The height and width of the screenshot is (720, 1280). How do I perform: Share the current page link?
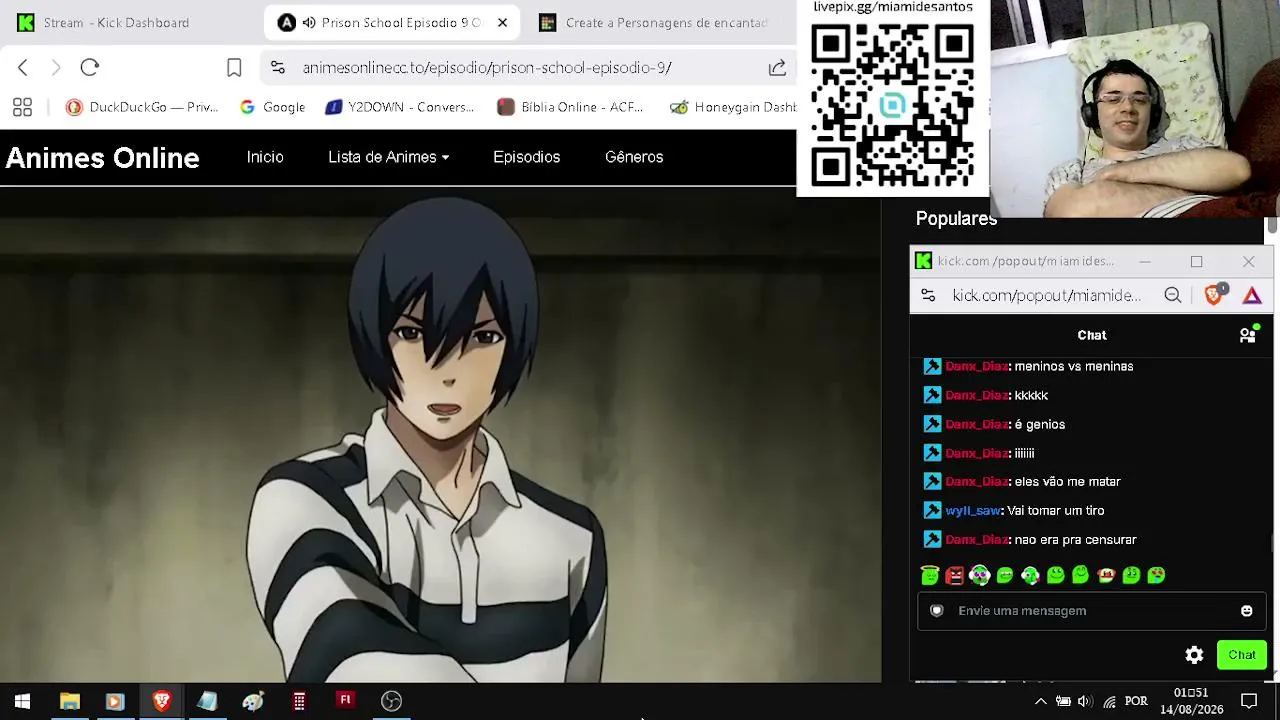click(777, 67)
